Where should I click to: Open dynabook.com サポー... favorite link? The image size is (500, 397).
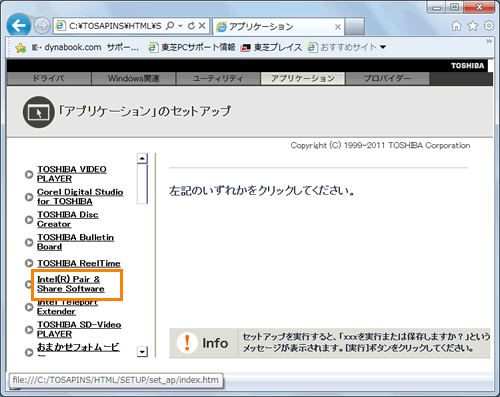pos(85,47)
